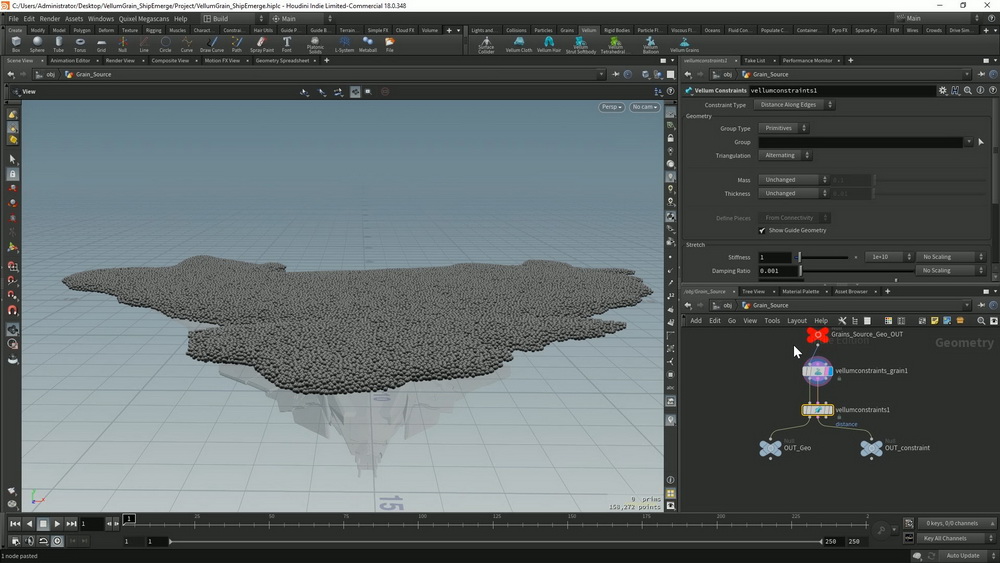
Task: Select the Font shelf tool
Action: tap(287, 44)
